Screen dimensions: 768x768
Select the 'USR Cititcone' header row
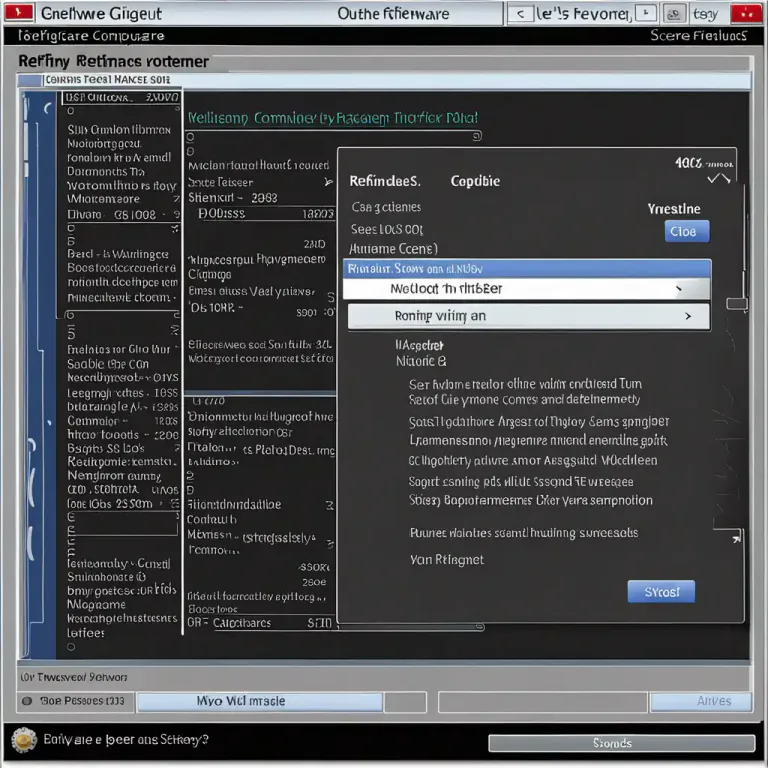[x=121, y=97]
